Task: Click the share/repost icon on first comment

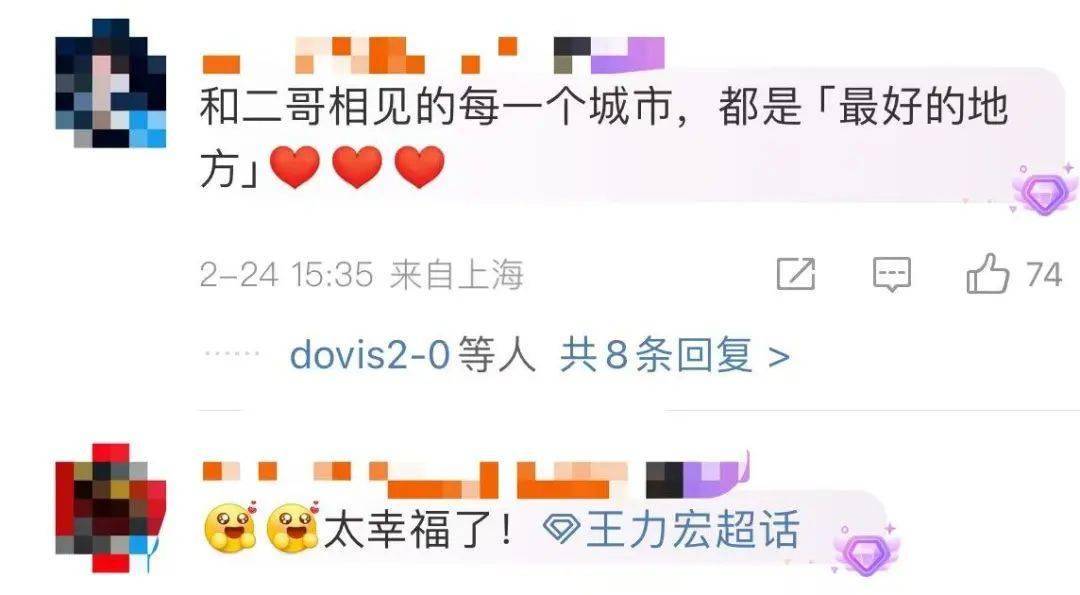Action: click(796, 273)
